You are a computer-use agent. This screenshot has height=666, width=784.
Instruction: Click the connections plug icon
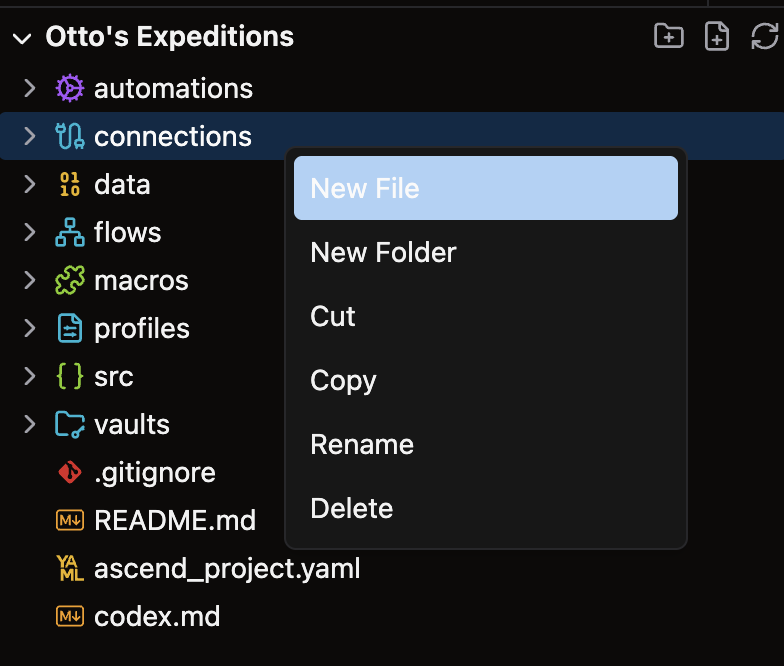tap(69, 137)
